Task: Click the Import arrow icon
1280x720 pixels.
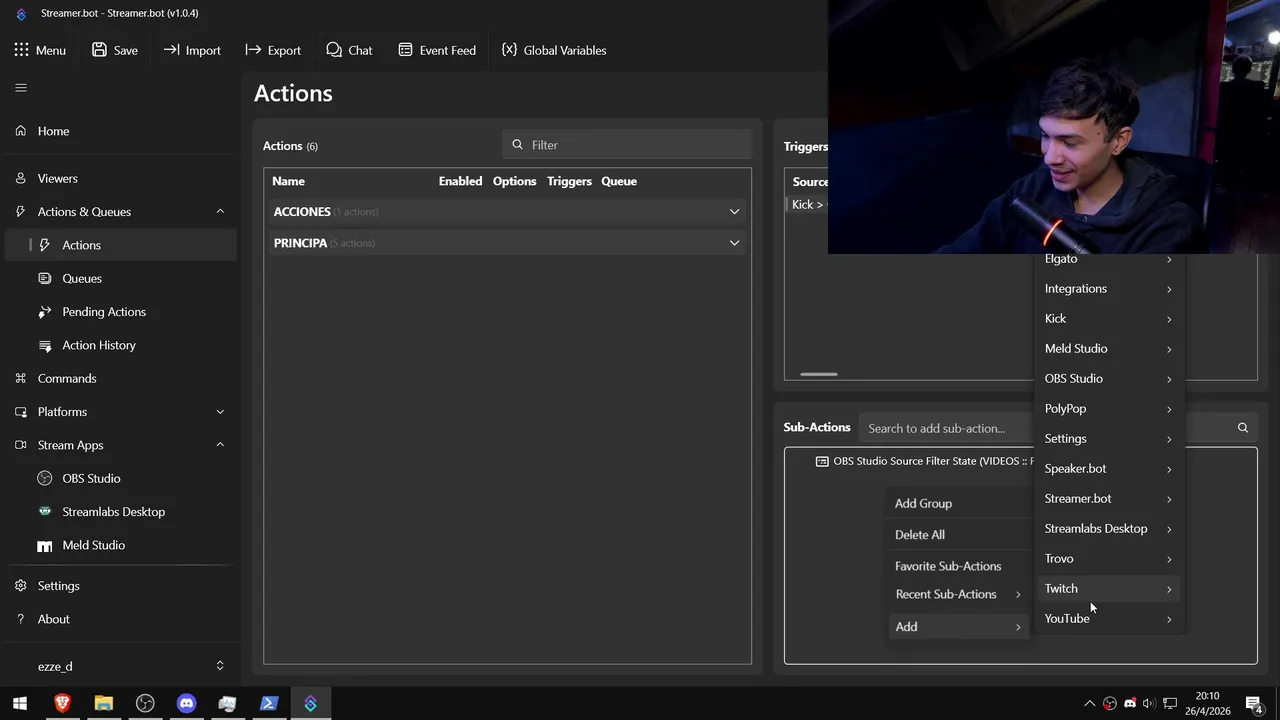Action: coord(171,49)
